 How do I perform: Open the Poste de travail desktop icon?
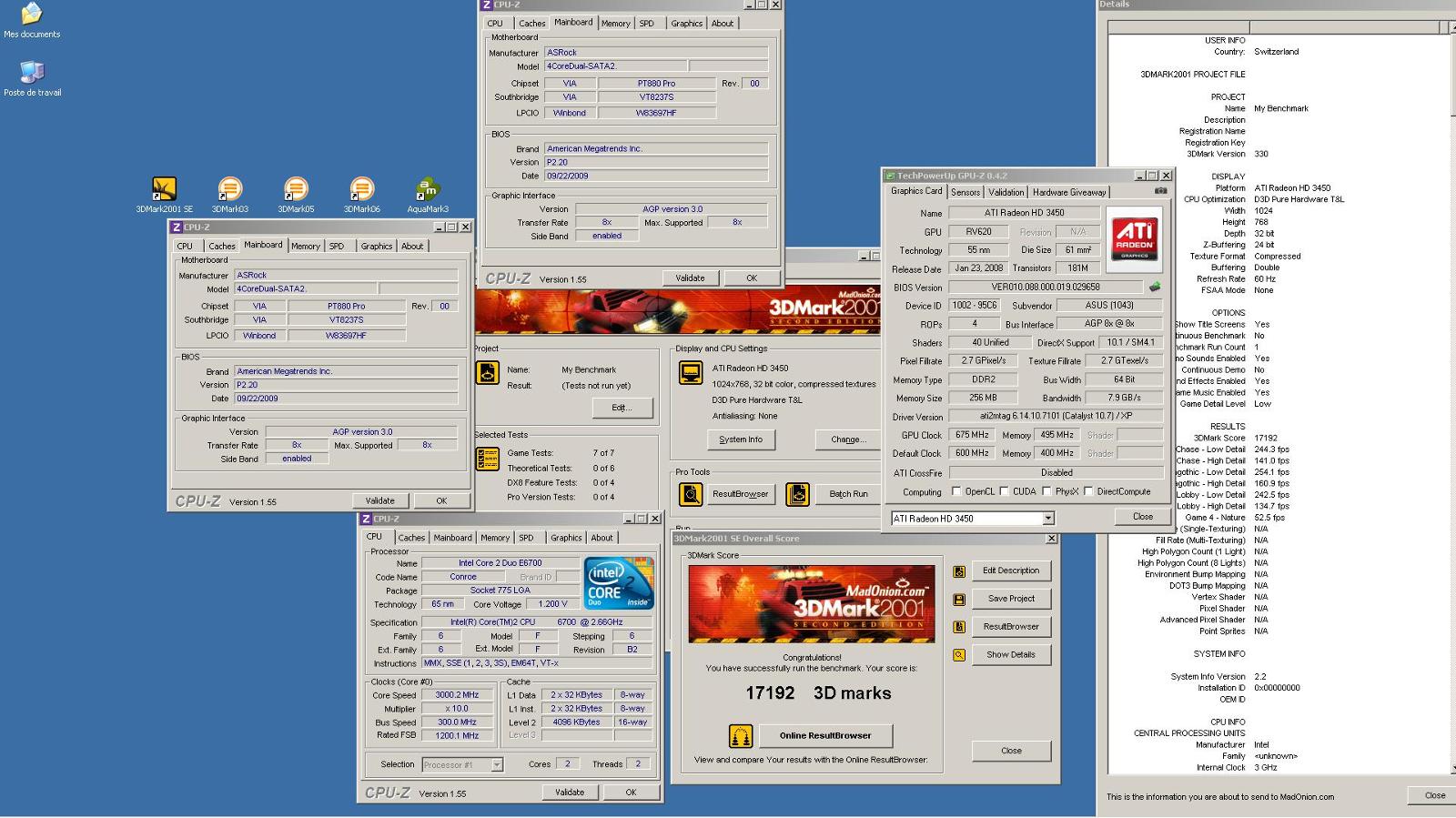point(32,78)
